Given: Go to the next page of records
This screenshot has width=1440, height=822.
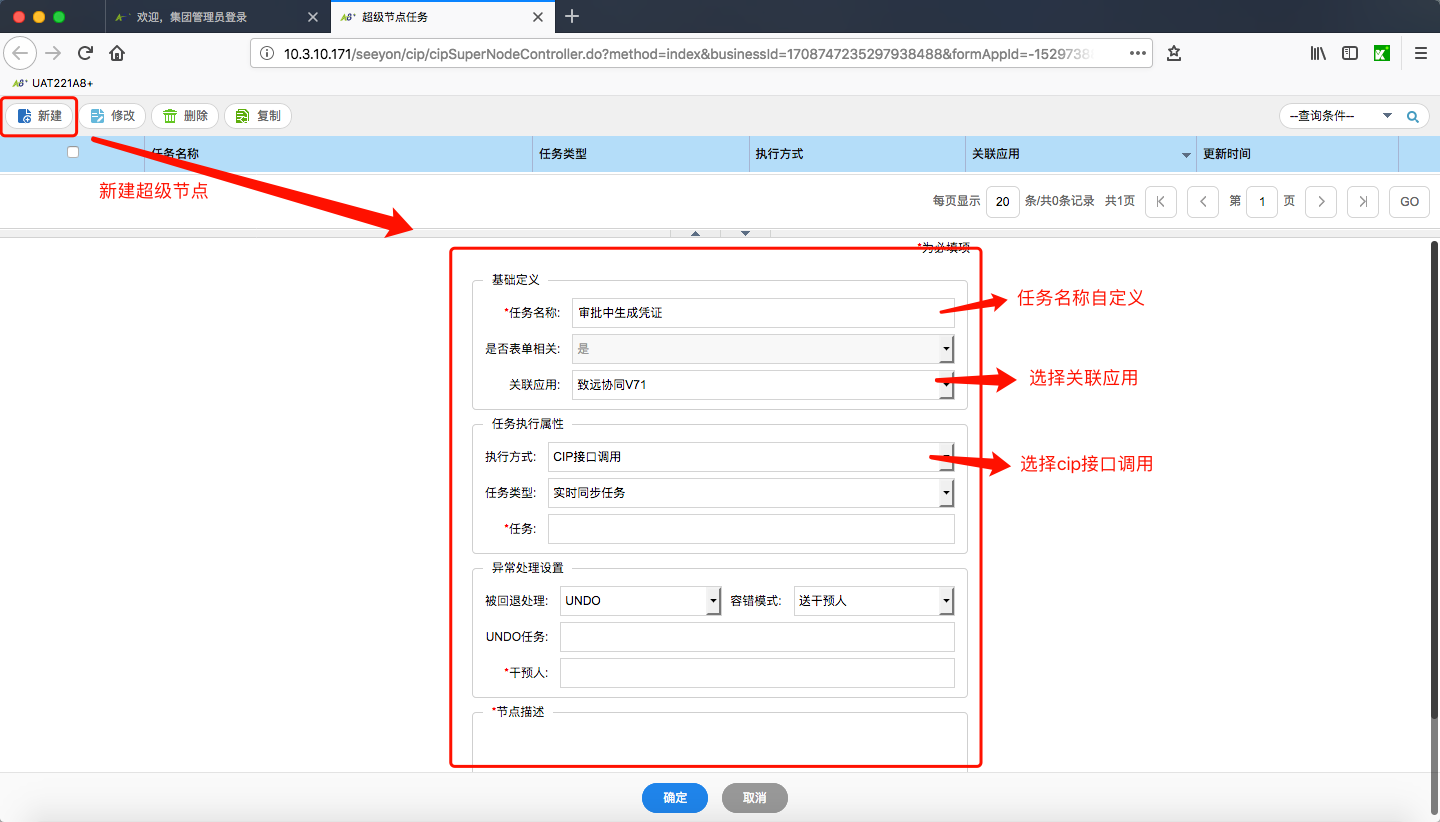Looking at the screenshot, I should (x=1321, y=201).
